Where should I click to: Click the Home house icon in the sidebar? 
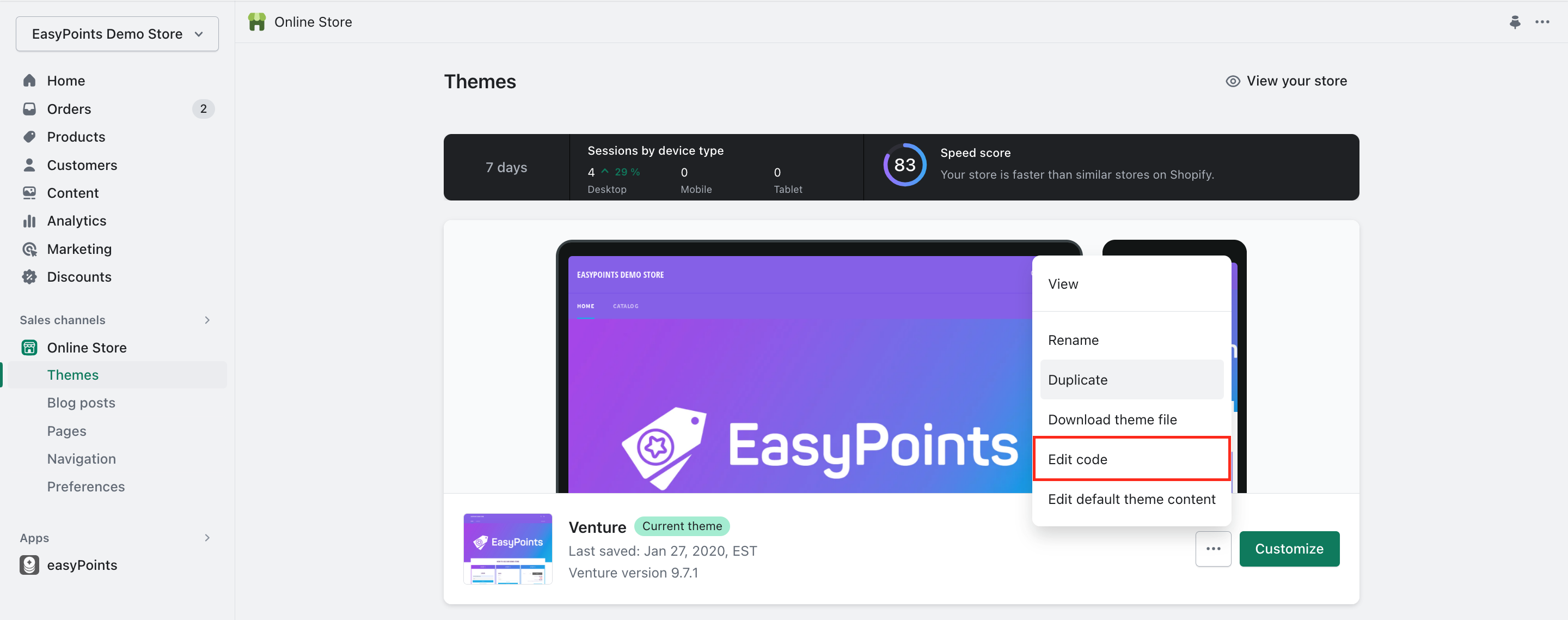tap(29, 81)
